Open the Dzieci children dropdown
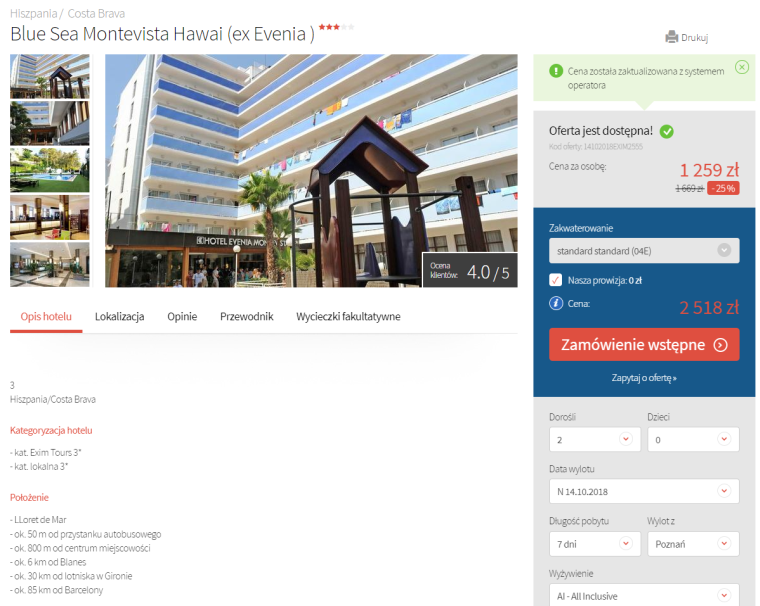The width and height of the screenshot is (760, 606). click(693, 439)
